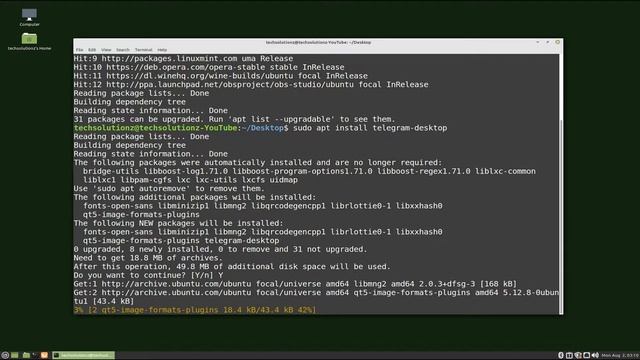Open the Bluetooth tray icon
640x360 pixels.
[x=561, y=355]
